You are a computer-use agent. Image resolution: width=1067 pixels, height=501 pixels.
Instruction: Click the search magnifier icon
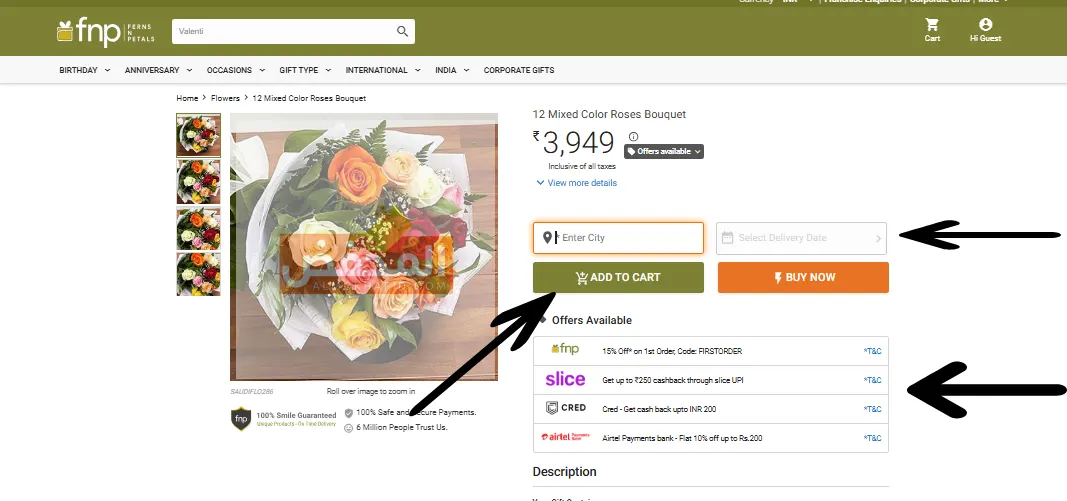pyautogui.click(x=402, y=32)
